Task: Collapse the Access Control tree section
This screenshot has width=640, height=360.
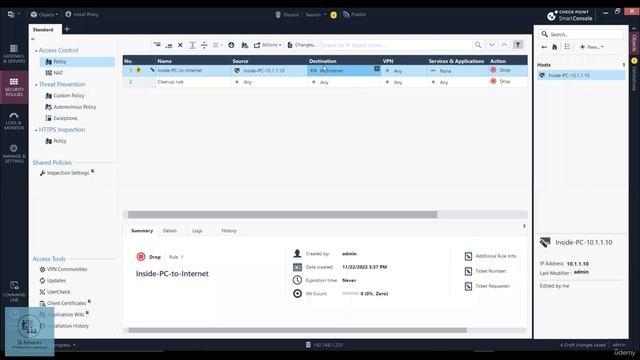Action: (36, 51)
